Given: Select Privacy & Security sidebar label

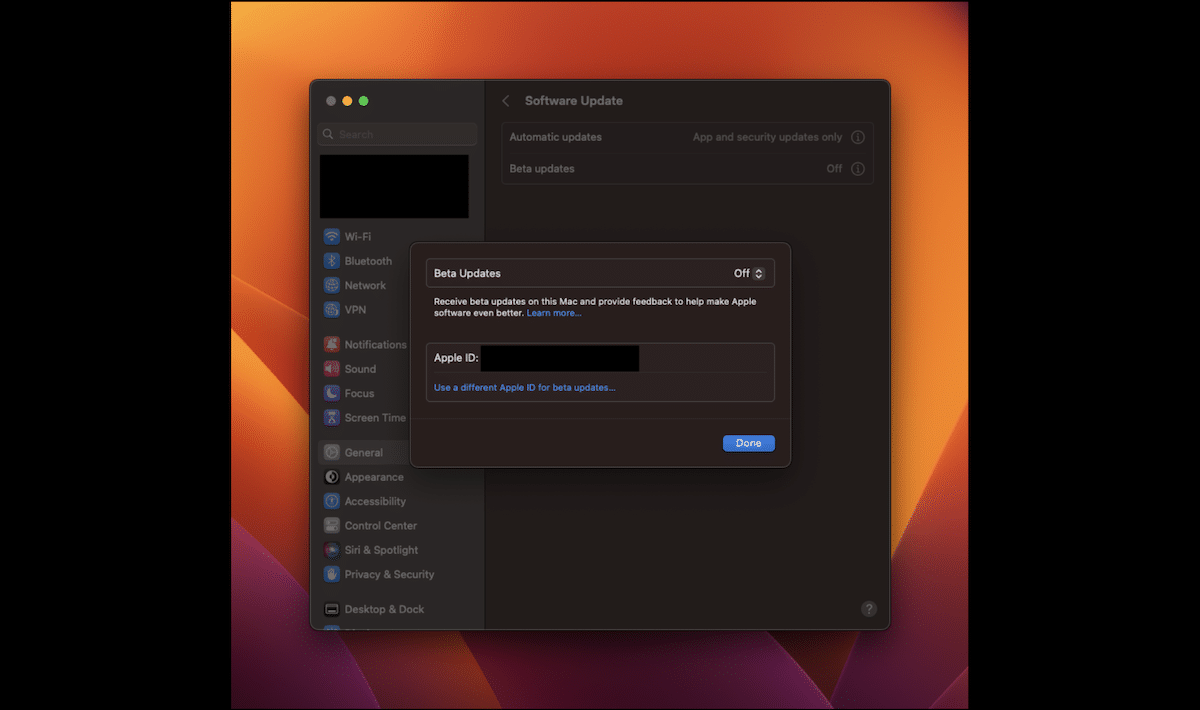Looking at the screenshot, I should pos(389,574).
